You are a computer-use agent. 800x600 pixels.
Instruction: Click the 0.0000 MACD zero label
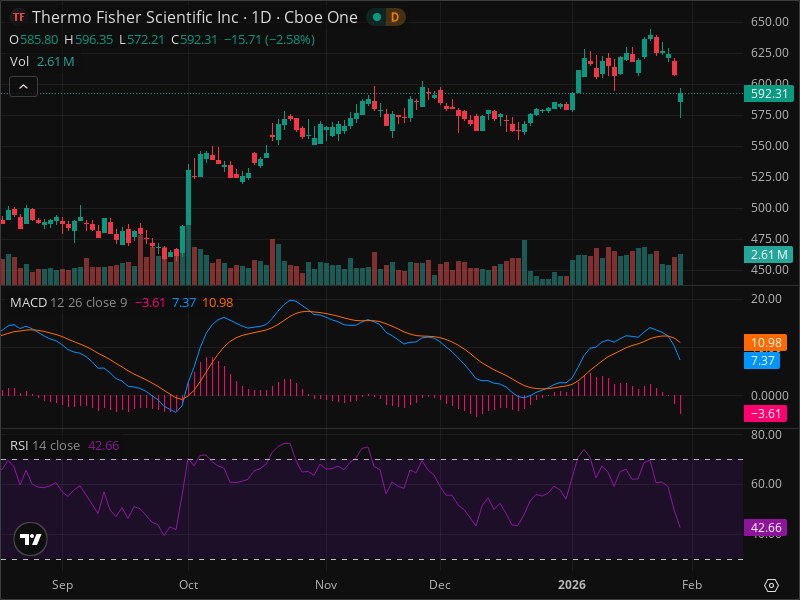(769, 396)
